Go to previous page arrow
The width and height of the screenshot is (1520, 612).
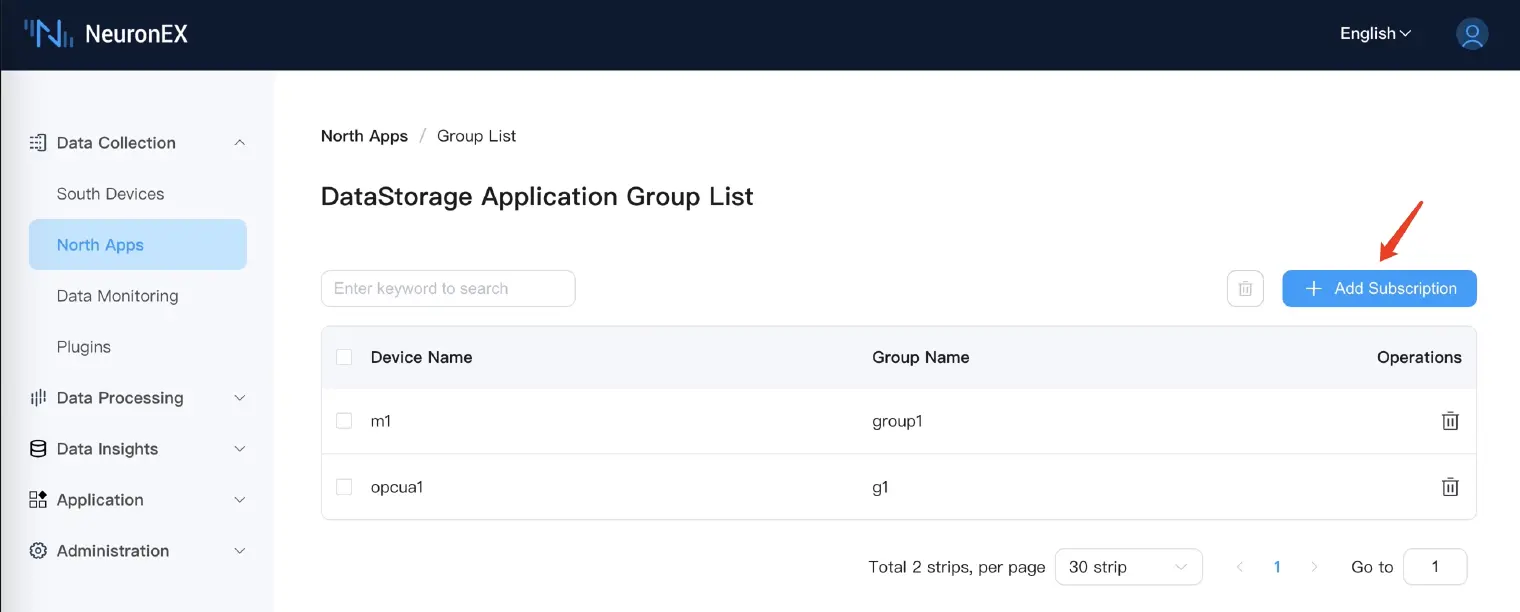pos(1240,567)
